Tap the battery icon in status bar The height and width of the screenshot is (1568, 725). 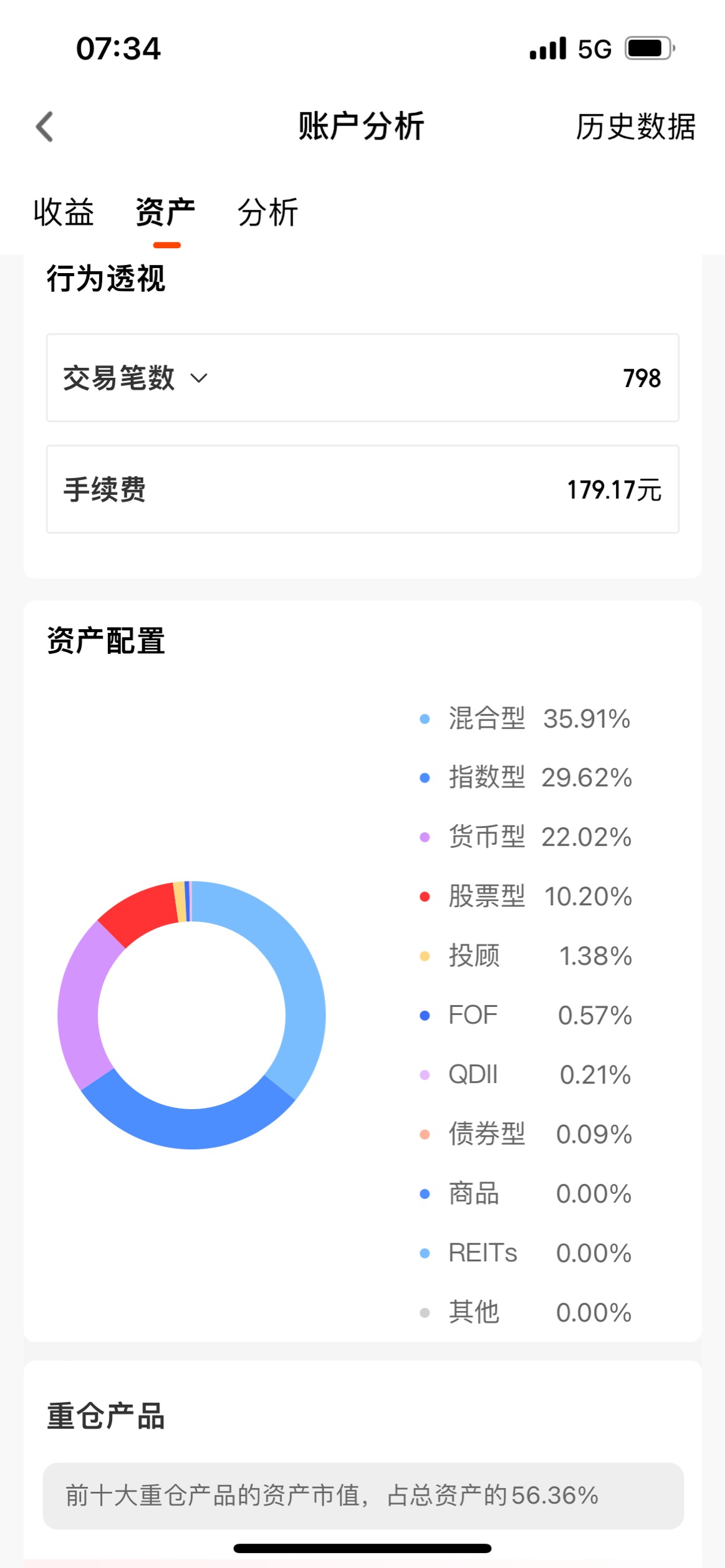click(650, 49)
